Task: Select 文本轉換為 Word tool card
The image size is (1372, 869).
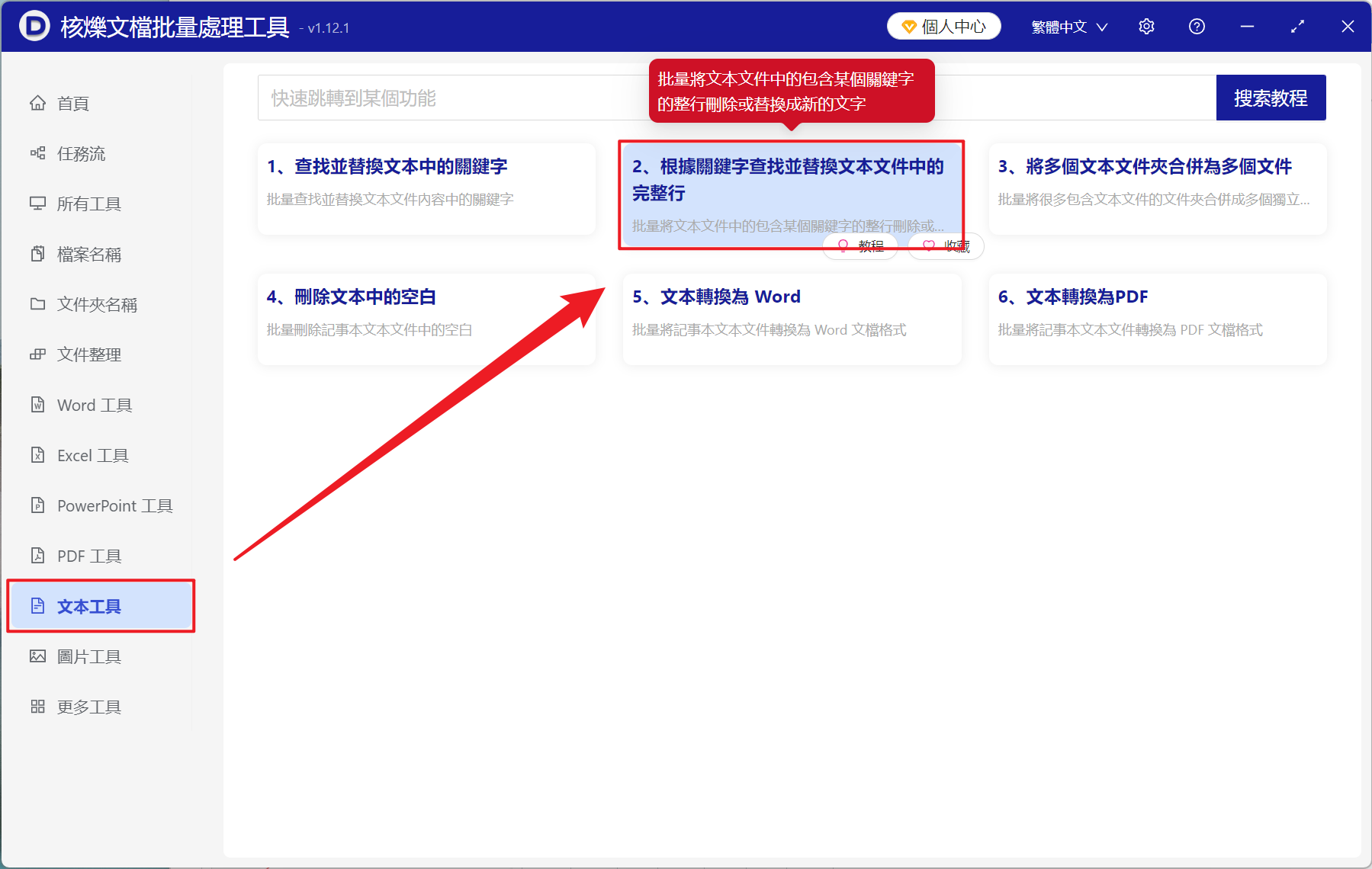Action: (791, 319)
